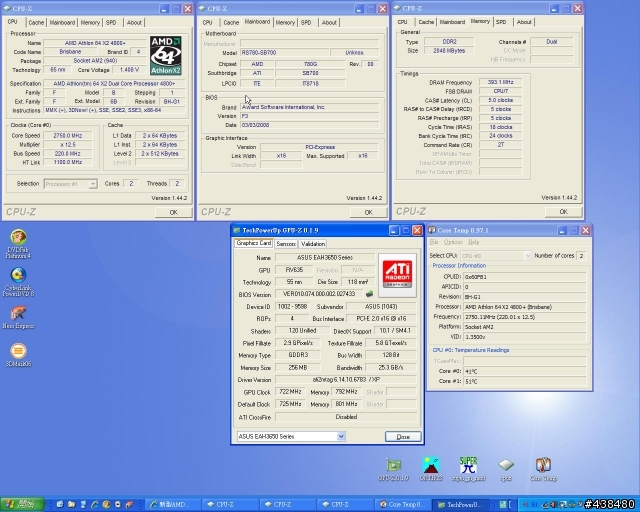The height and width of the screenshot is (512, 640).
Task: Open Sensors tab in GPU-Z
Action: 286,244
